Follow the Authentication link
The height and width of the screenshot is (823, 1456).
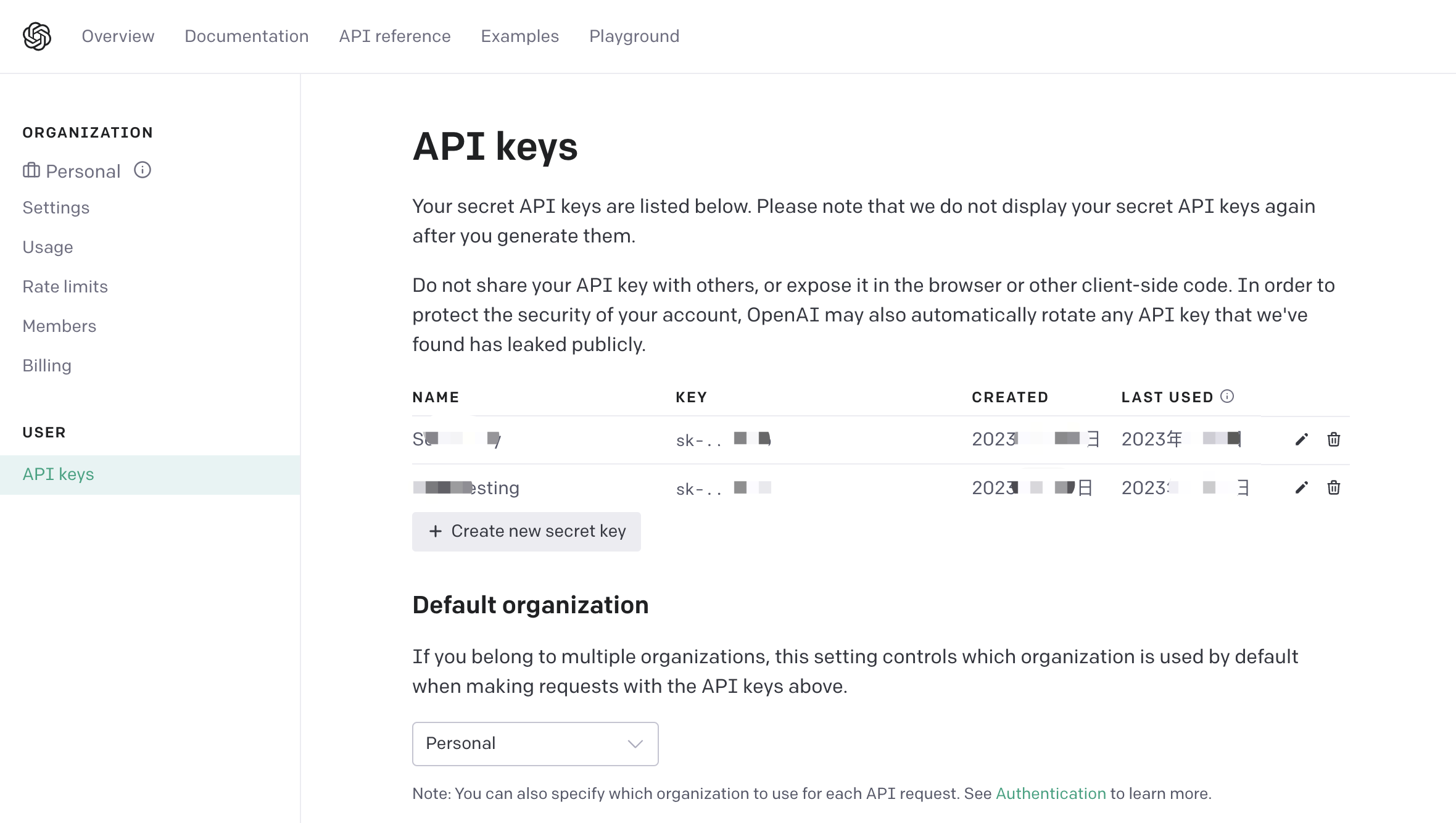pos(1051,794)
